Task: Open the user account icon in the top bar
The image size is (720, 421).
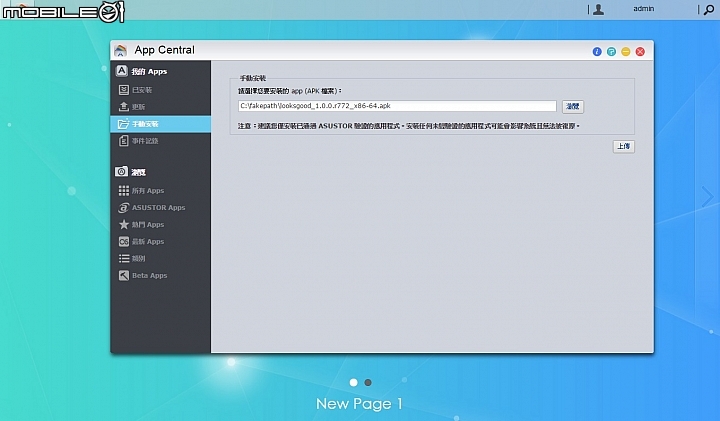Action: [x=598, y=9]
